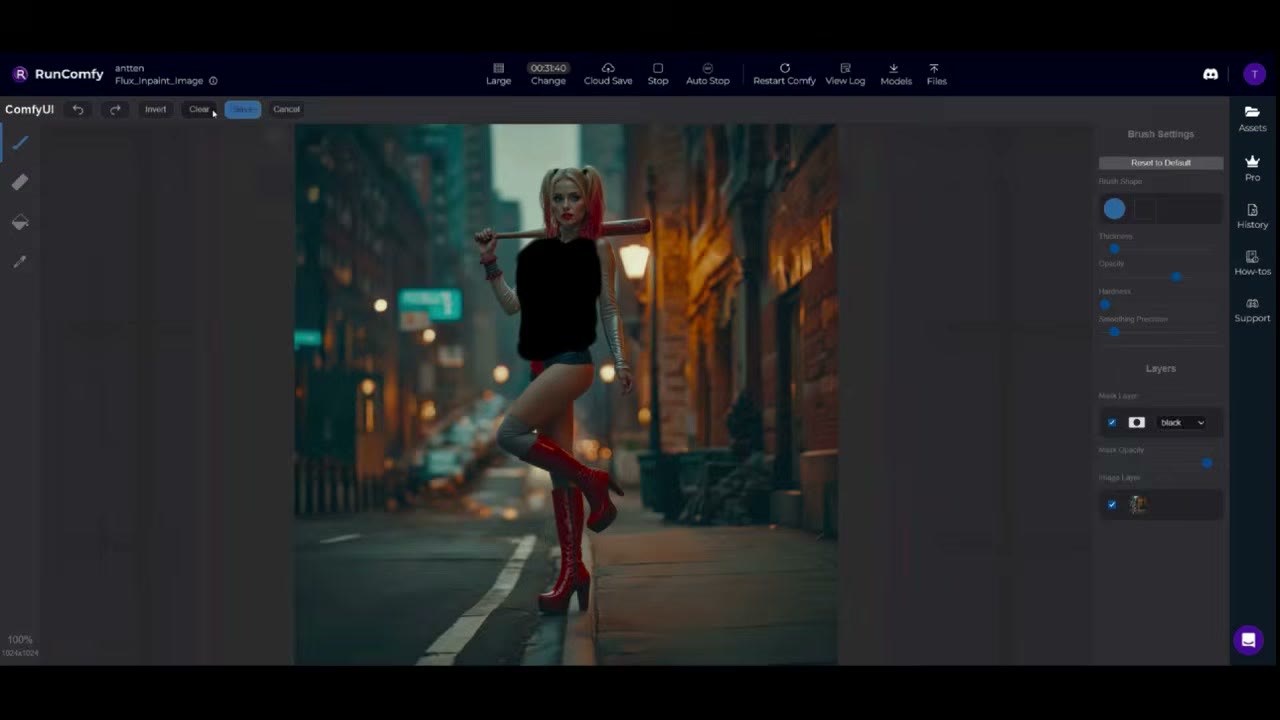Open the user profile avatar

tap(1254, 74)
